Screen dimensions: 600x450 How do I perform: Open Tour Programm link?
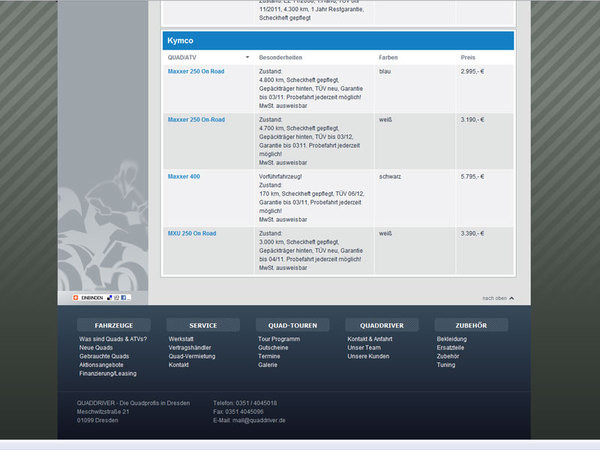279,339
